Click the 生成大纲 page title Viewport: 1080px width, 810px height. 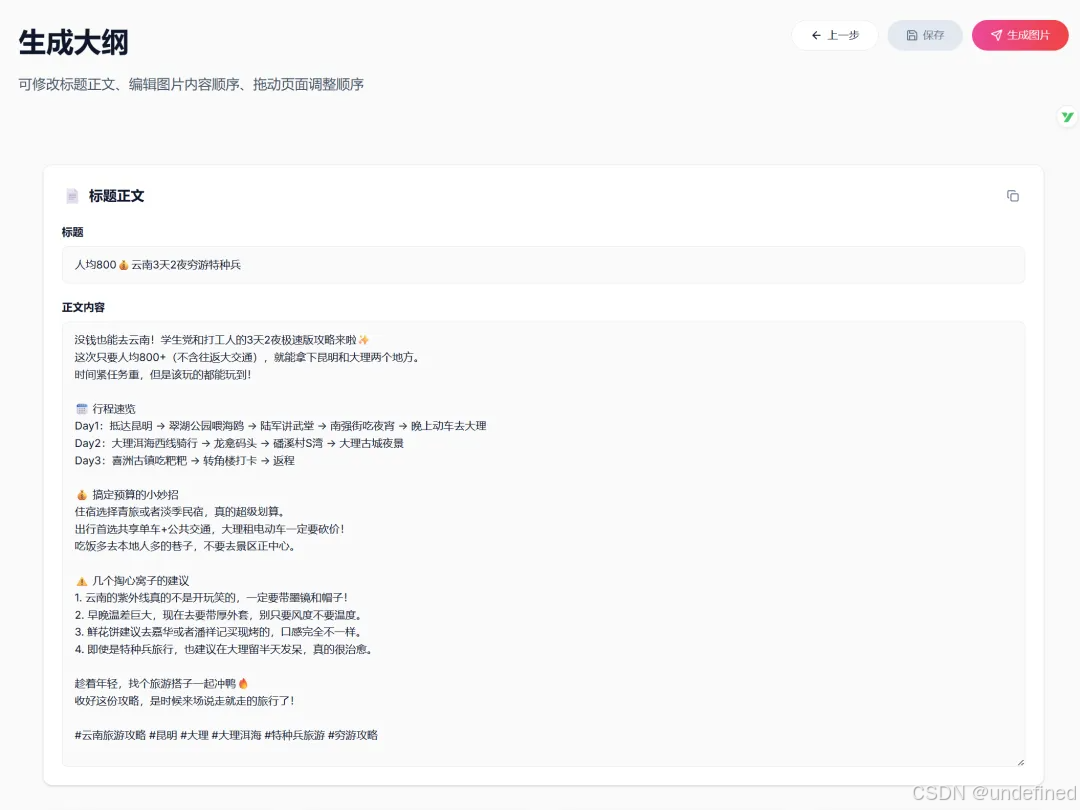(74, 43)
